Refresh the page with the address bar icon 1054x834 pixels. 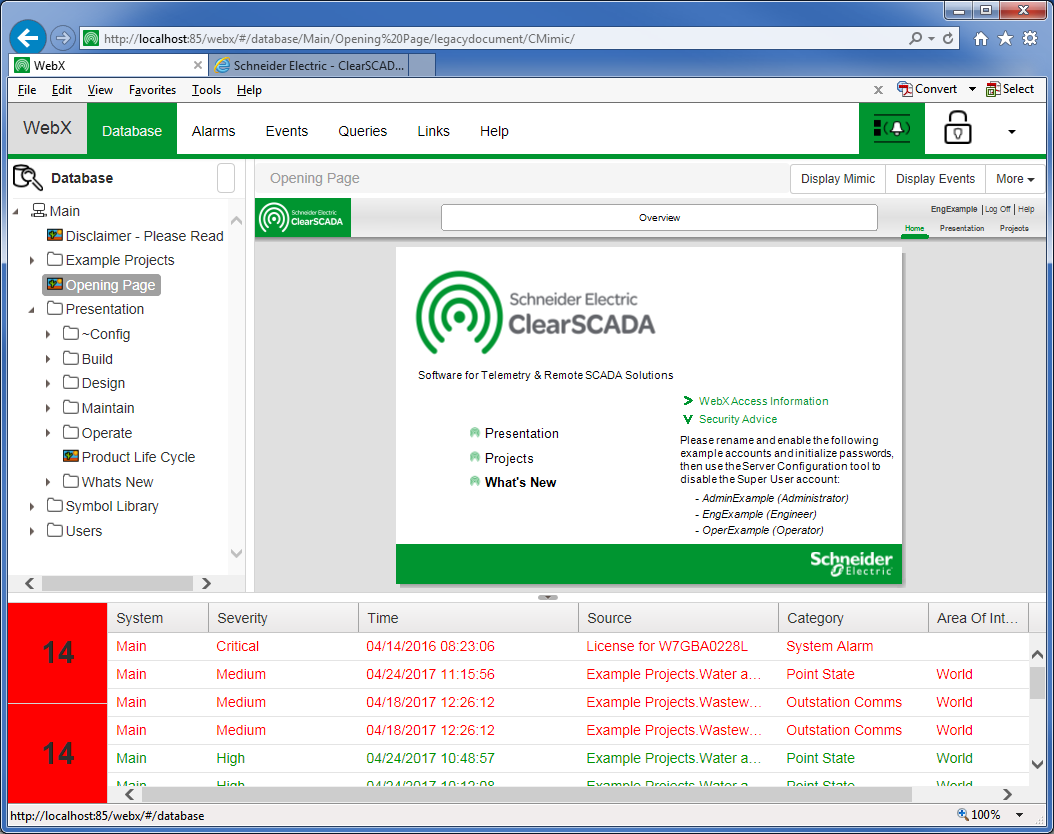(948, 37)
